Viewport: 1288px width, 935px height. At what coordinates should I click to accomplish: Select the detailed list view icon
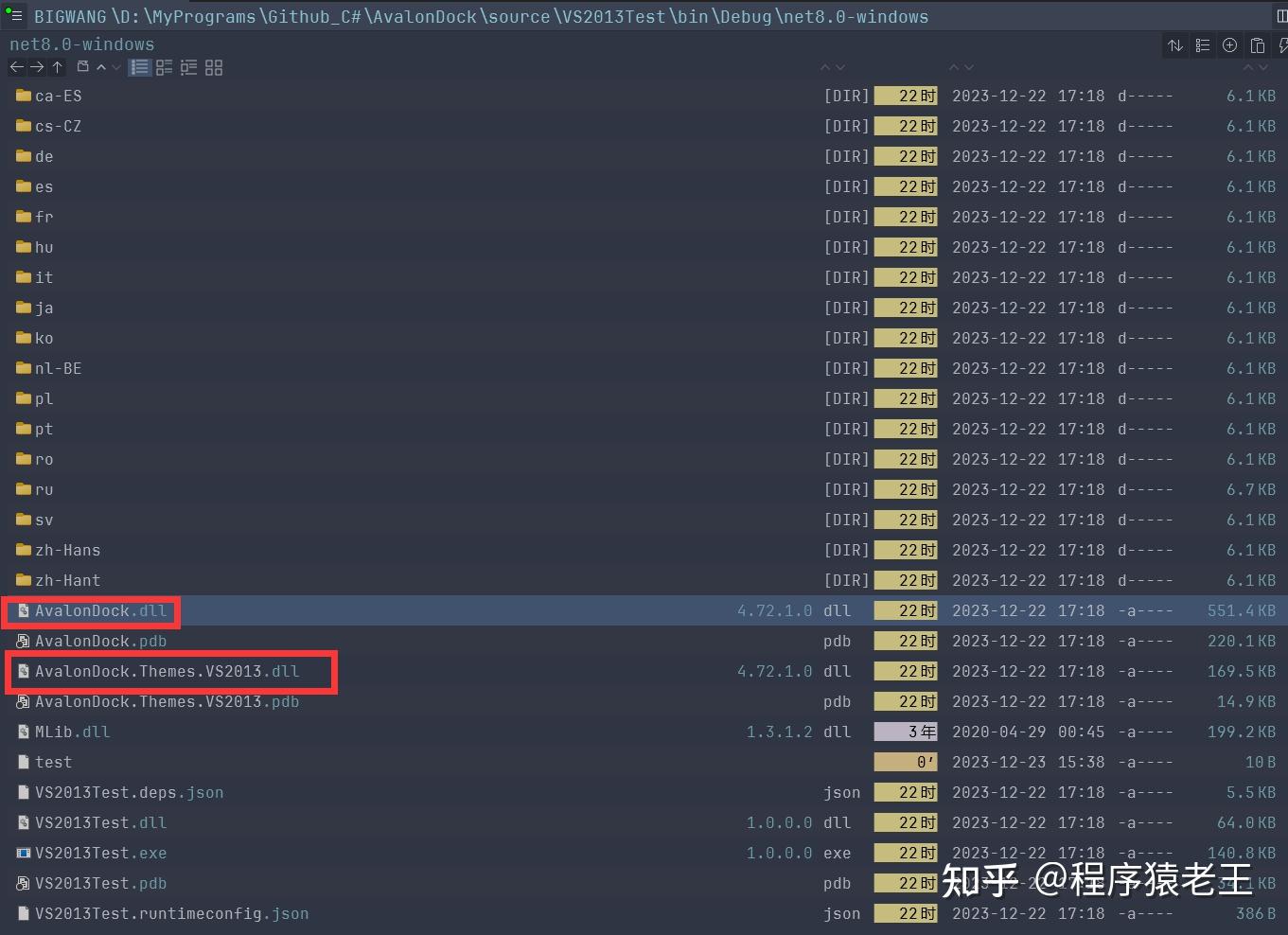coord(139,67)
